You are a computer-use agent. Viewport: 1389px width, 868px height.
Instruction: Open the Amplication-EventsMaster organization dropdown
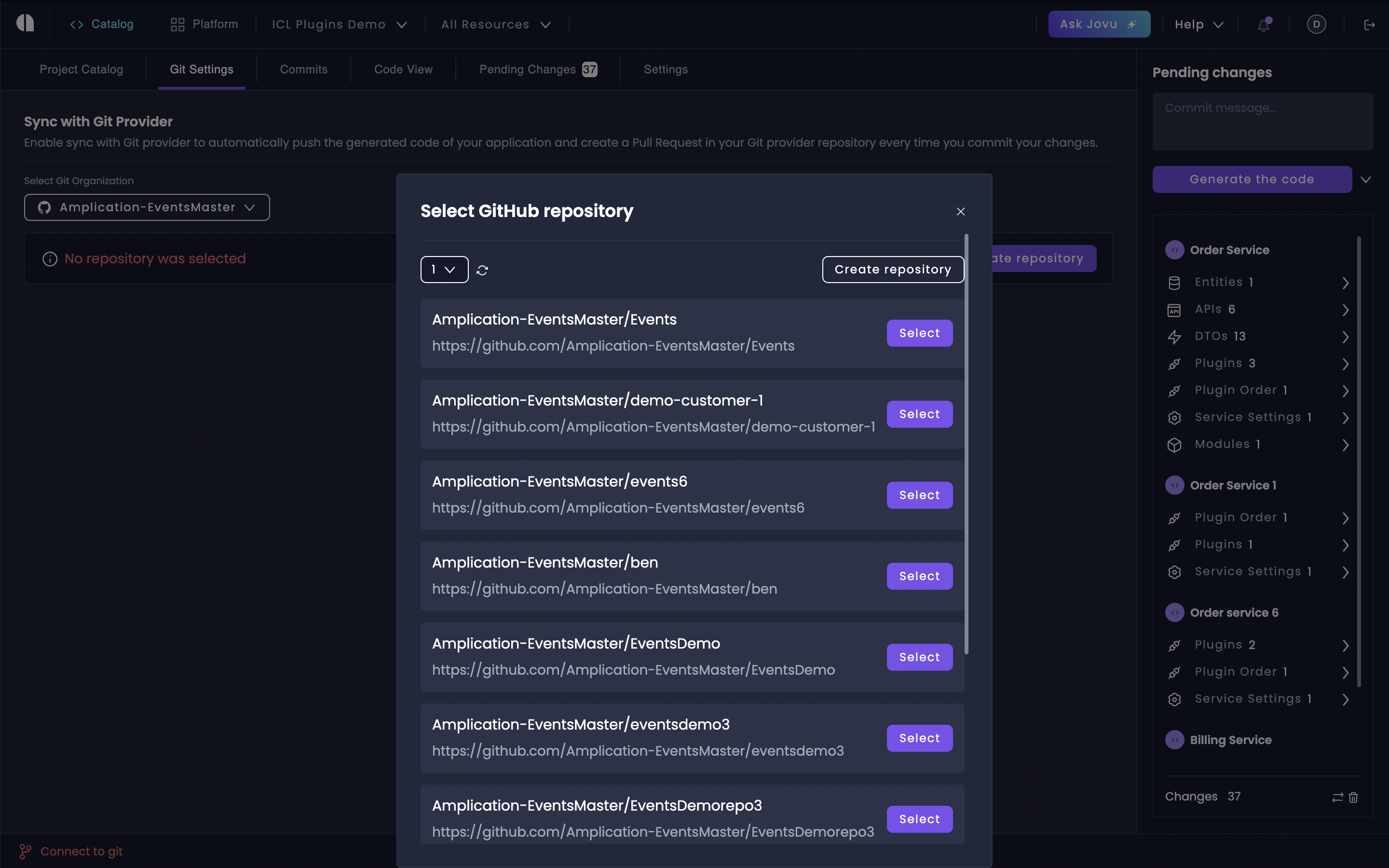pyautogui.click(x=147, y=207)
